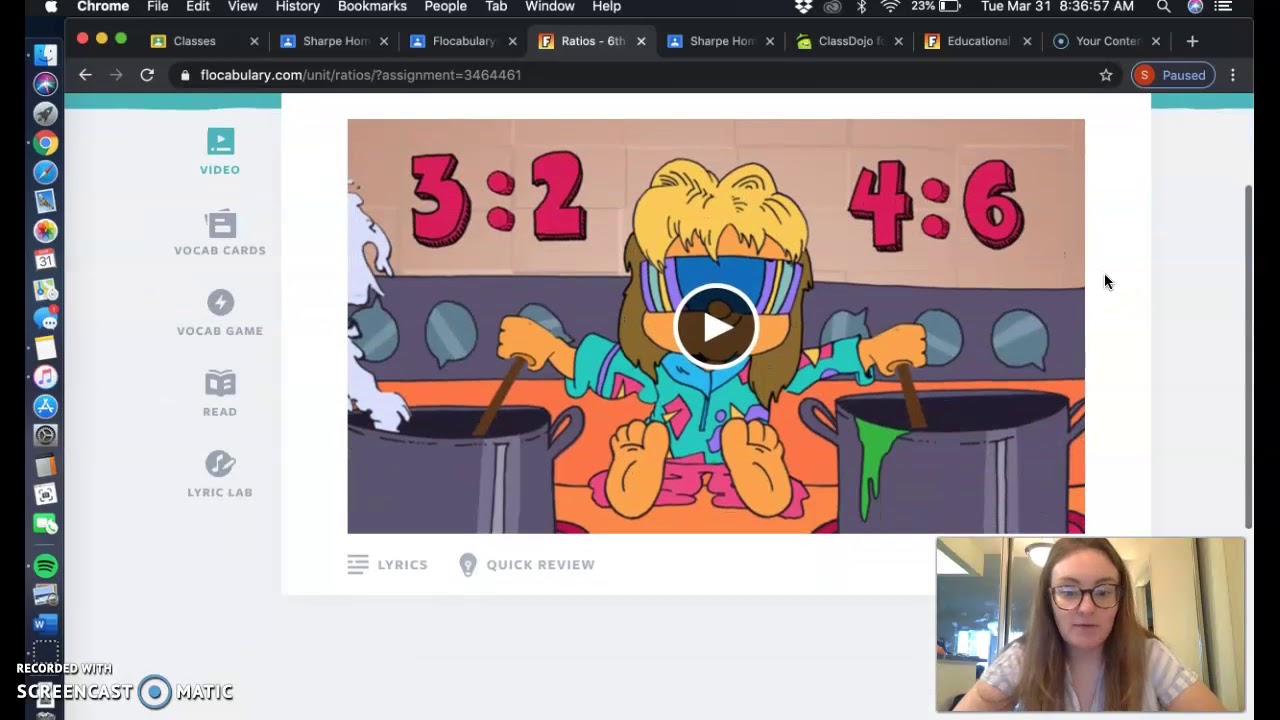
Task: Bookmark this page with the star
Action: pyautogui.click(x=1106, y=75)
